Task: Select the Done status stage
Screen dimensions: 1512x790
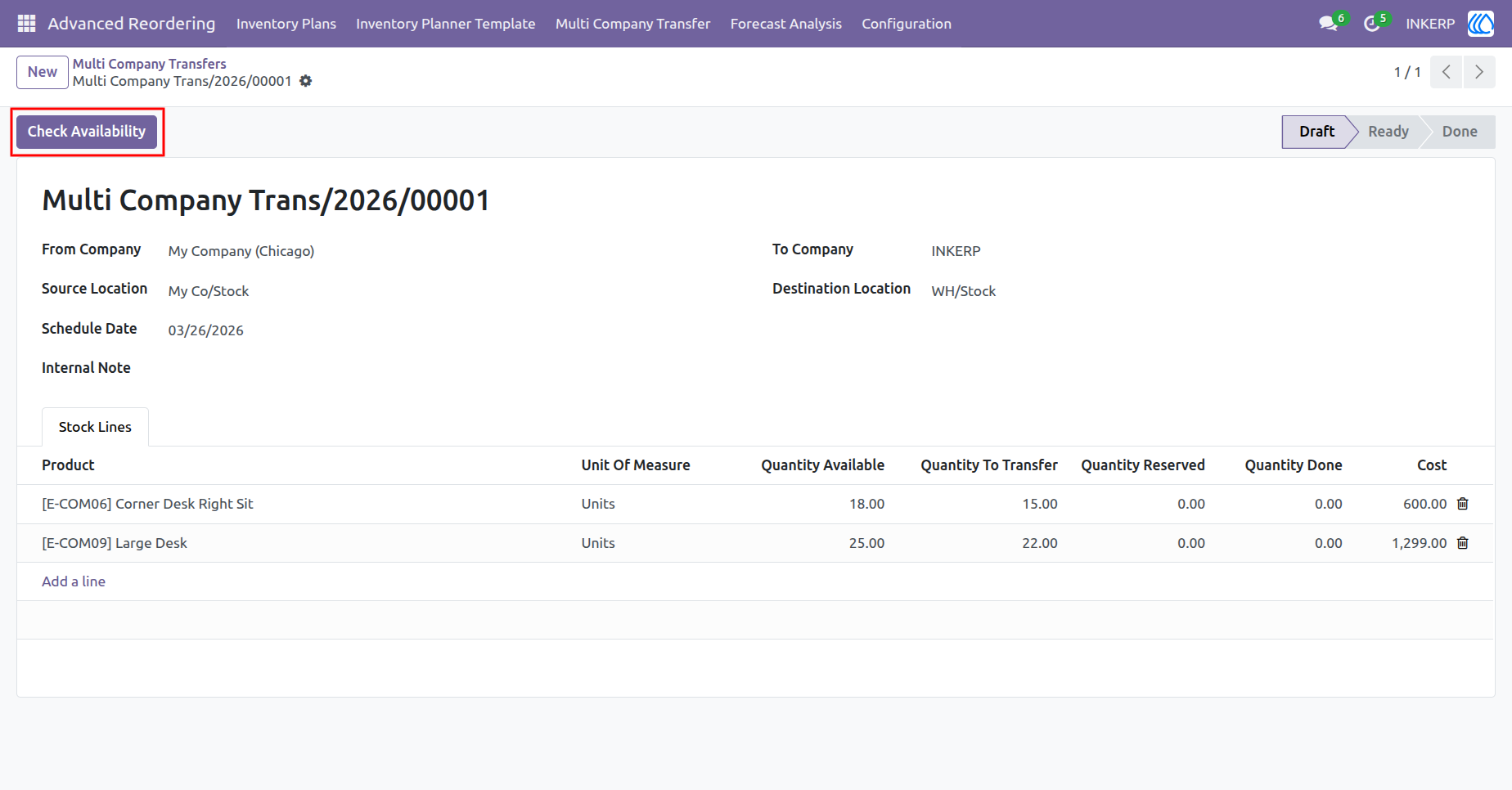Action: click(x=1460, y=132)
